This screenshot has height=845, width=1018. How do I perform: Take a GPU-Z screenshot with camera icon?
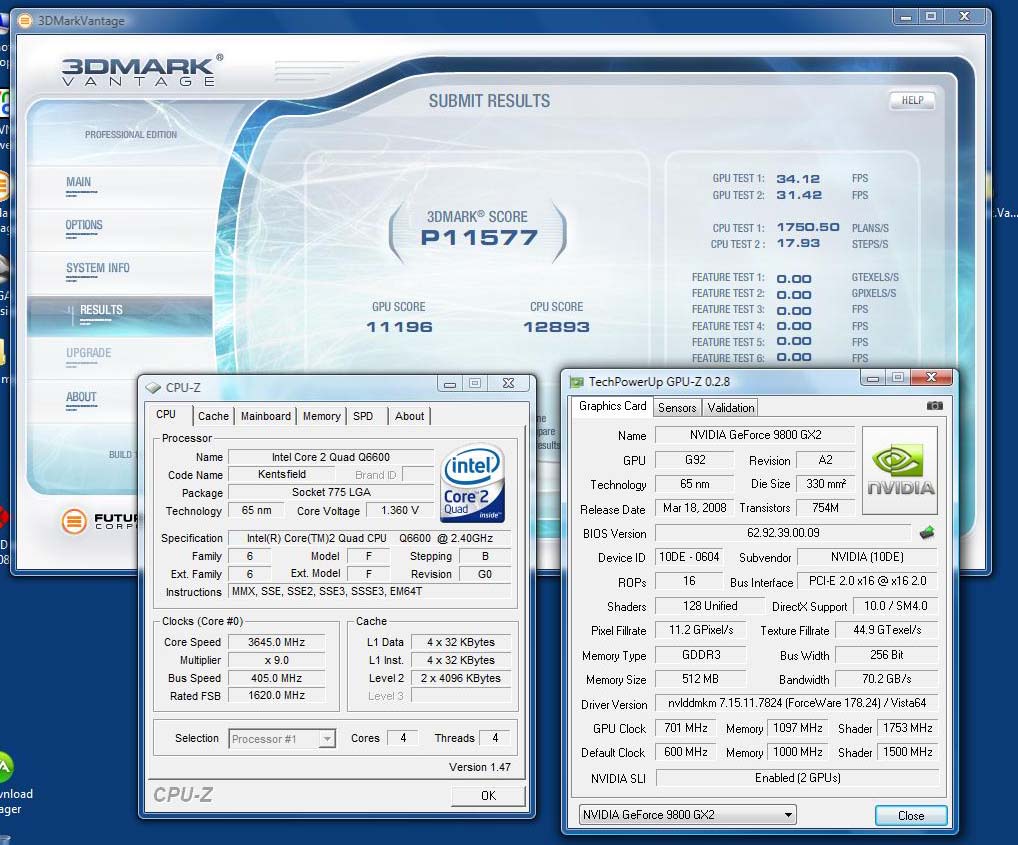coord(934,406)
